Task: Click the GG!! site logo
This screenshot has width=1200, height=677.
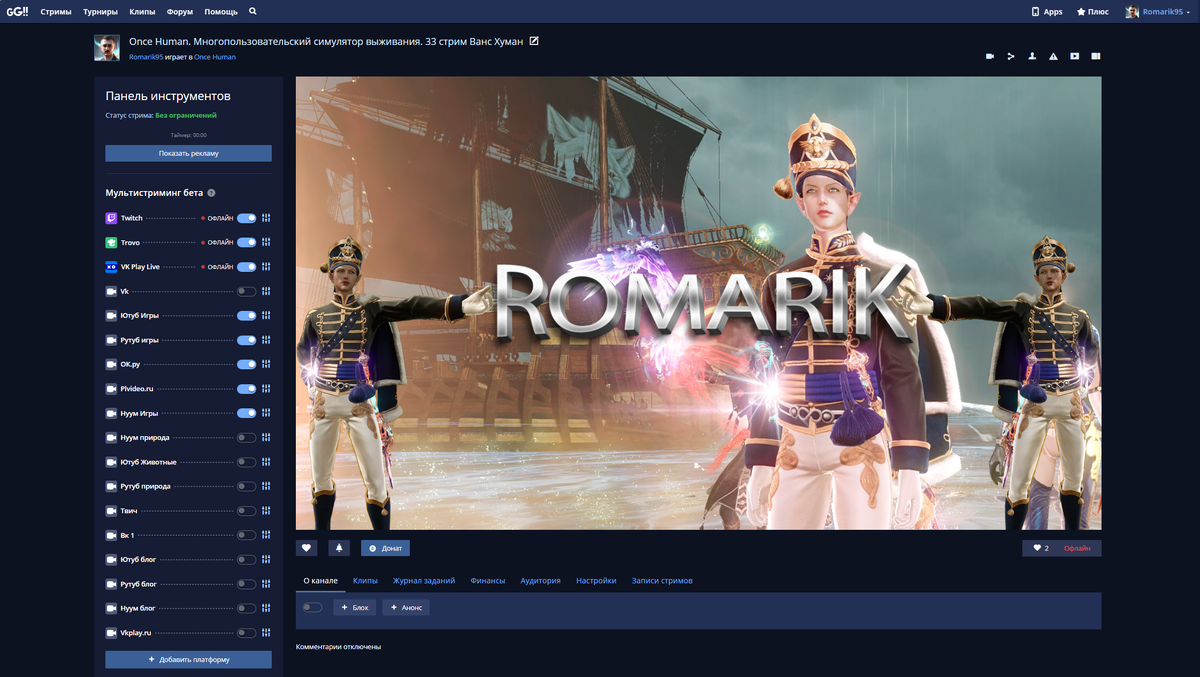Action: coord(17,11)
